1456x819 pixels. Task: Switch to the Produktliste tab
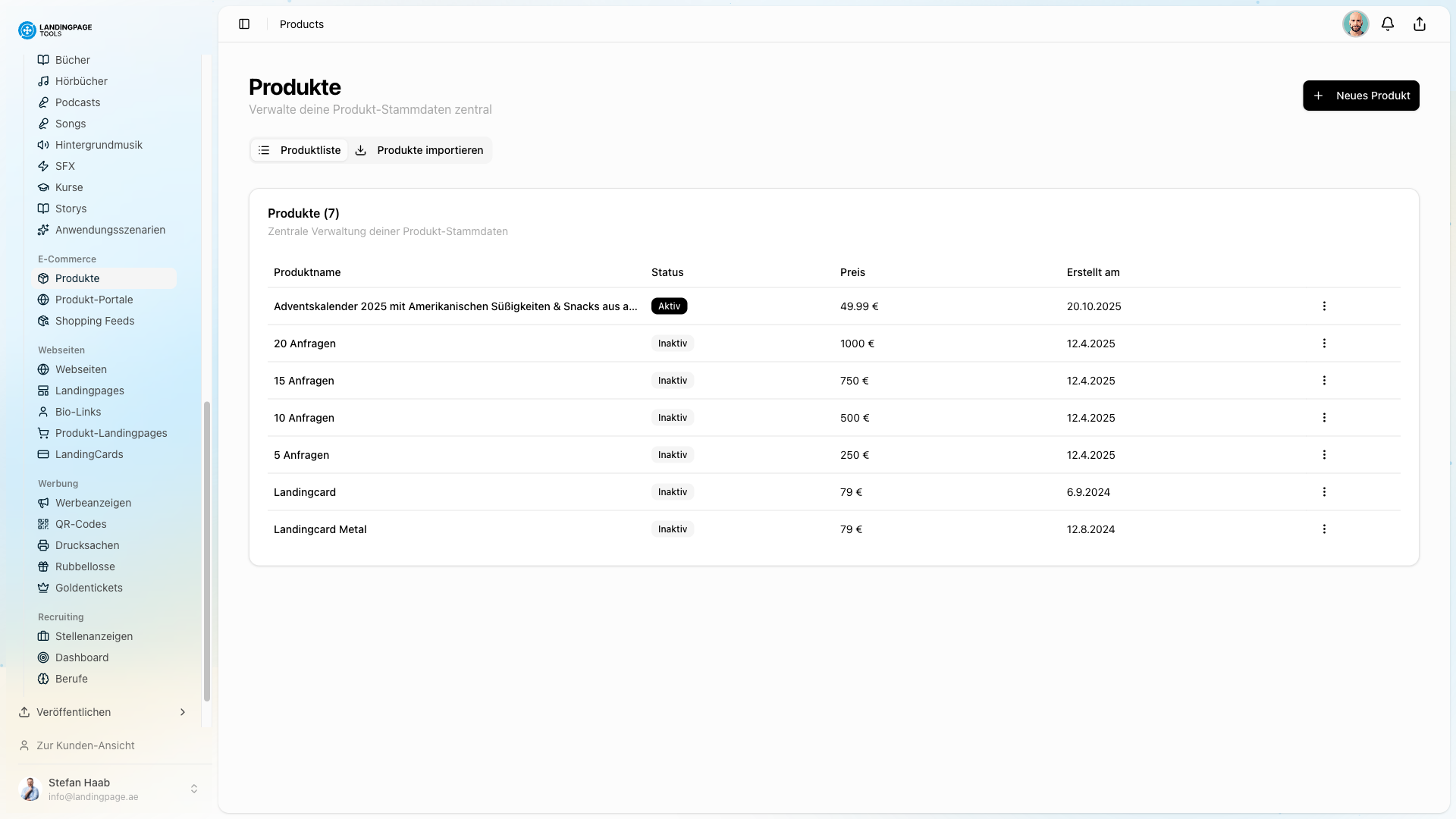[x=299, y=149]
